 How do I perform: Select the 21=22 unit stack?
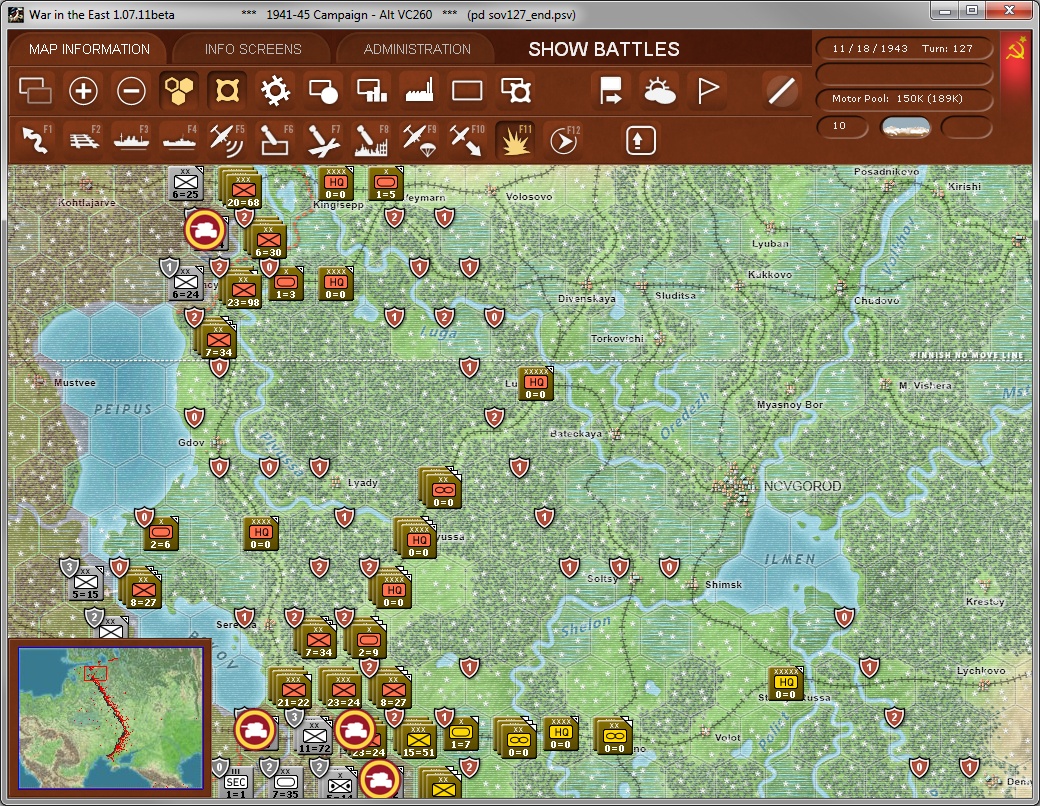(293, 690)
